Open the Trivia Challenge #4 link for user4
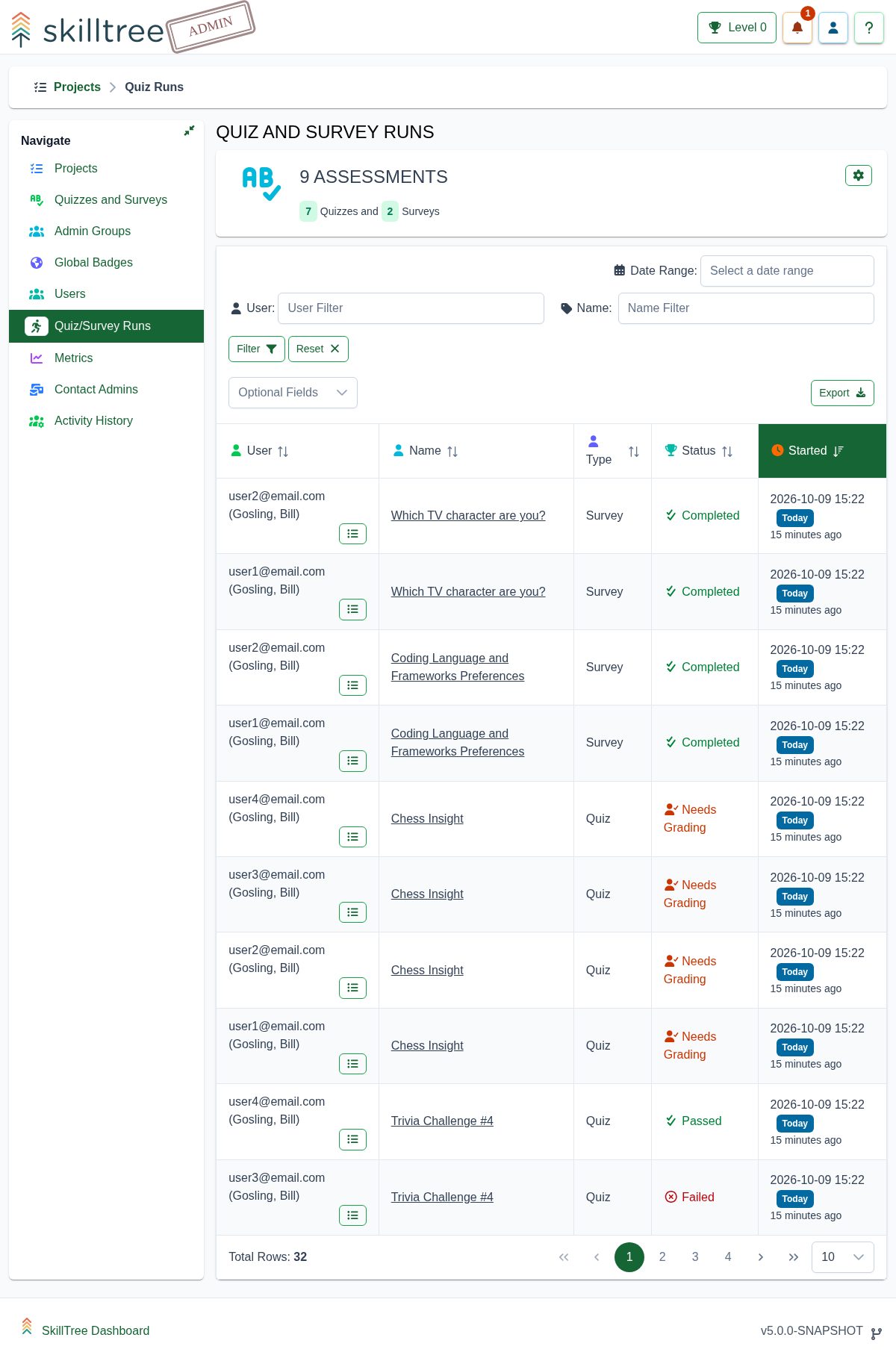Screen dimensions: 896x1358 click(x=442, y=1121)
